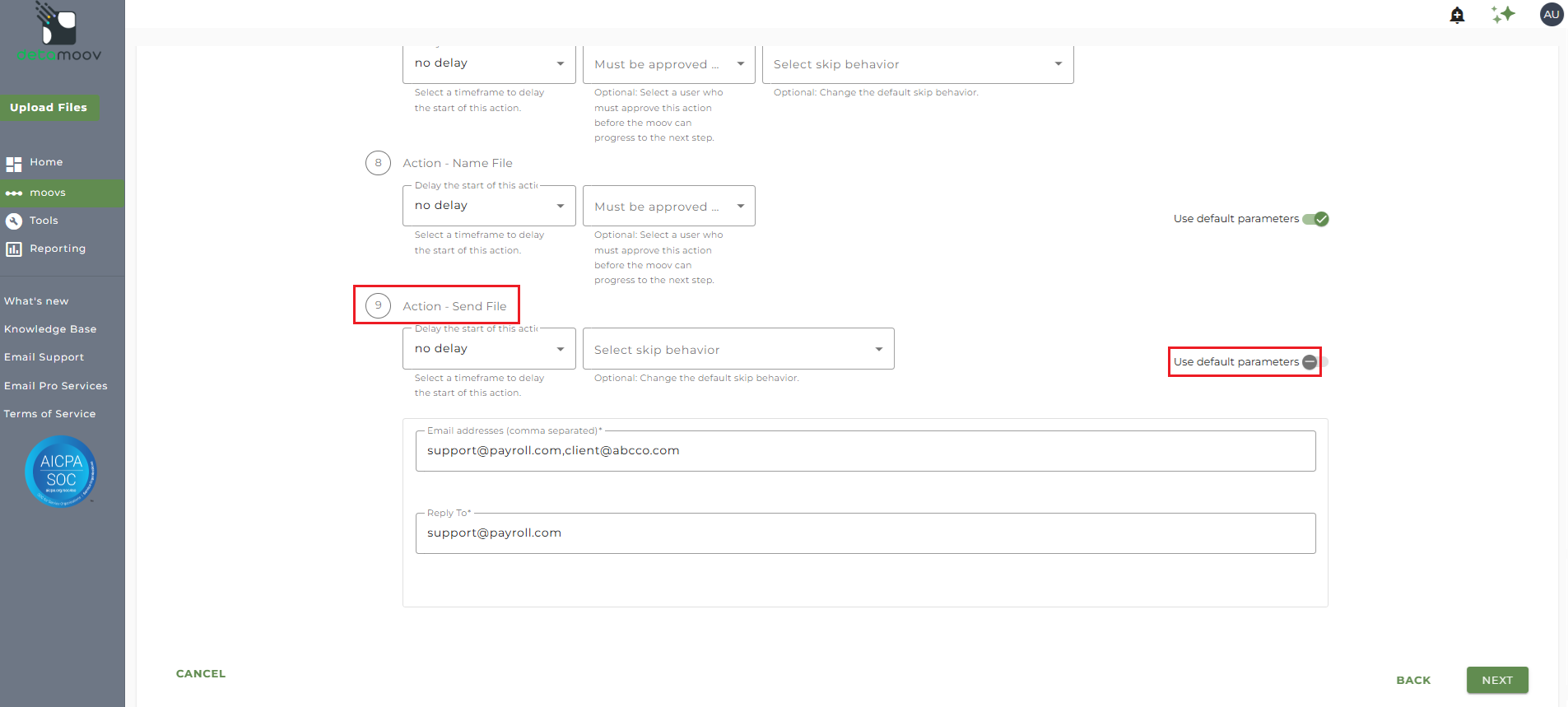The height and width of the screenshot is (707, 1568).
Task: Toggle default parameters for Send File action
Action: (1314, 362)
